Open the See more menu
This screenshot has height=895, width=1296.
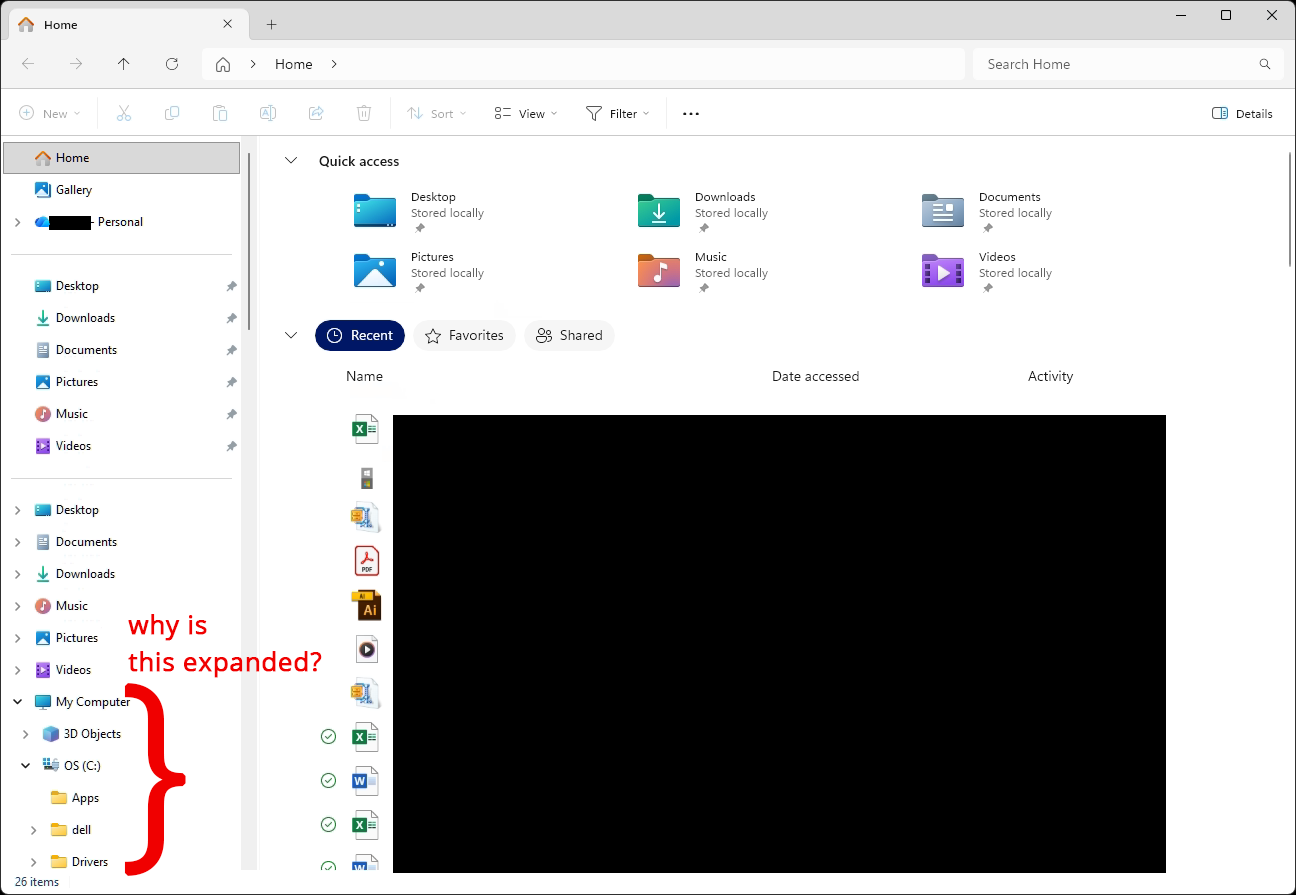[690, 113]
